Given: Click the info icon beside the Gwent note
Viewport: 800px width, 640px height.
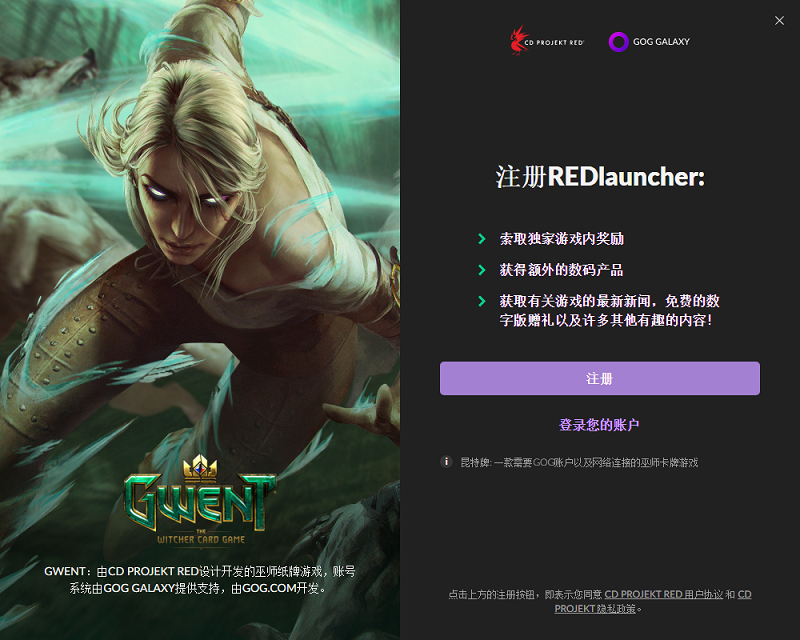Looking at the screenshot, I should (446, 462).
